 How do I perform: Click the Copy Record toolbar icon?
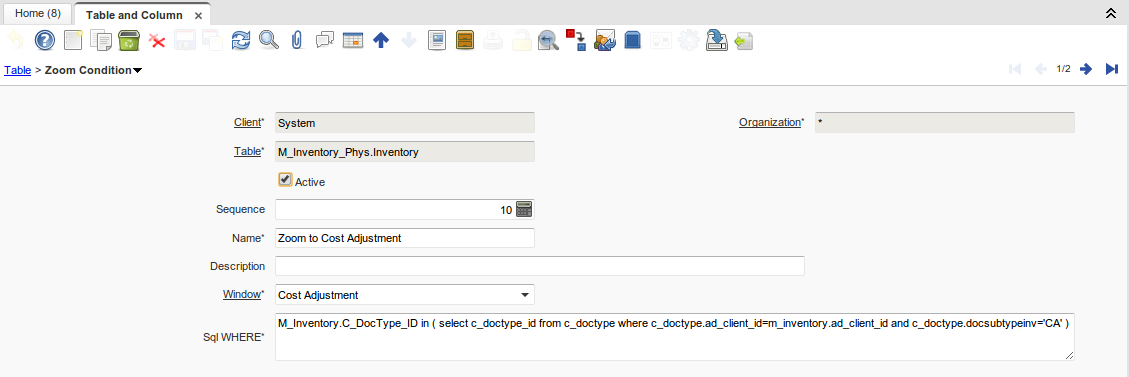101,40
